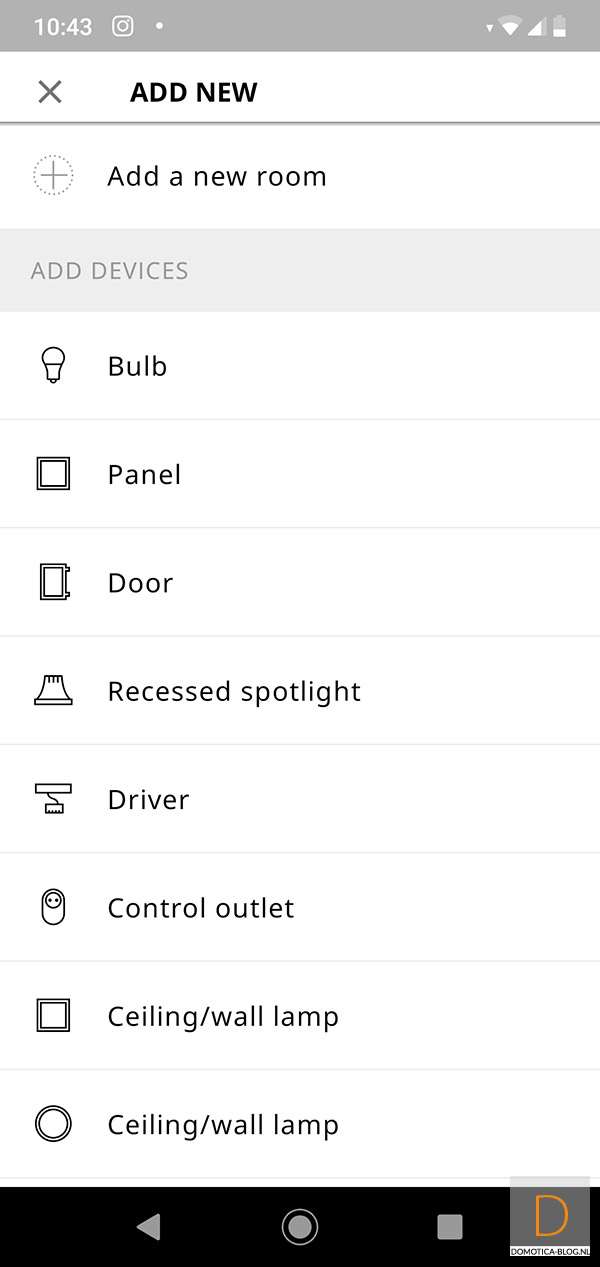
Task: Tap the Control outlet plug icon
Action: pyautogui.click(x=53, y=908)
